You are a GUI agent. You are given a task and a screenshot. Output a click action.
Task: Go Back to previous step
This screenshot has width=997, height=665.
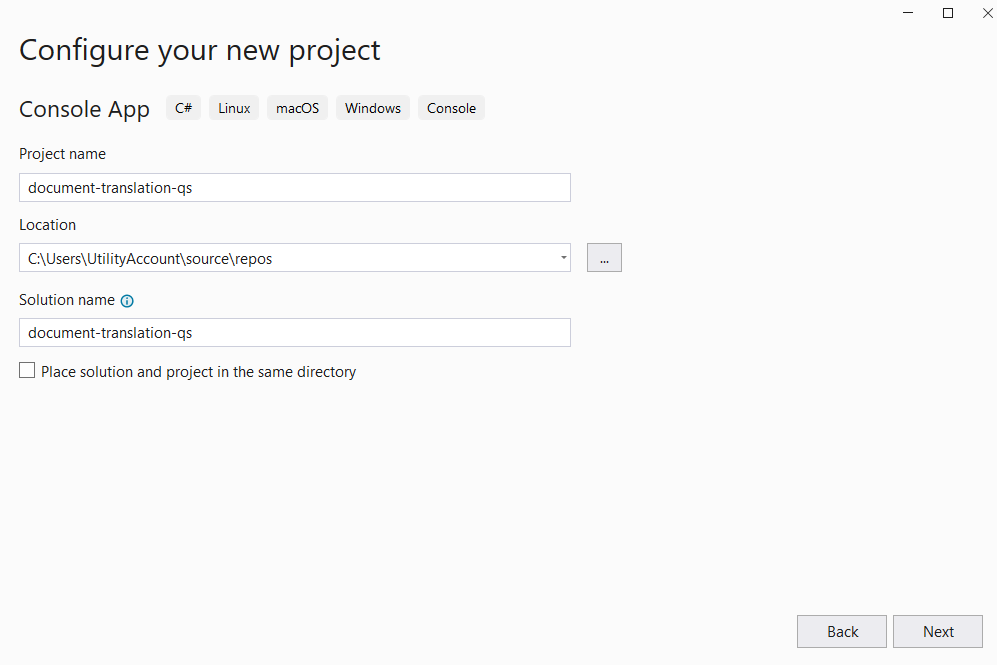pyautogui.click(x=842, y=631)
